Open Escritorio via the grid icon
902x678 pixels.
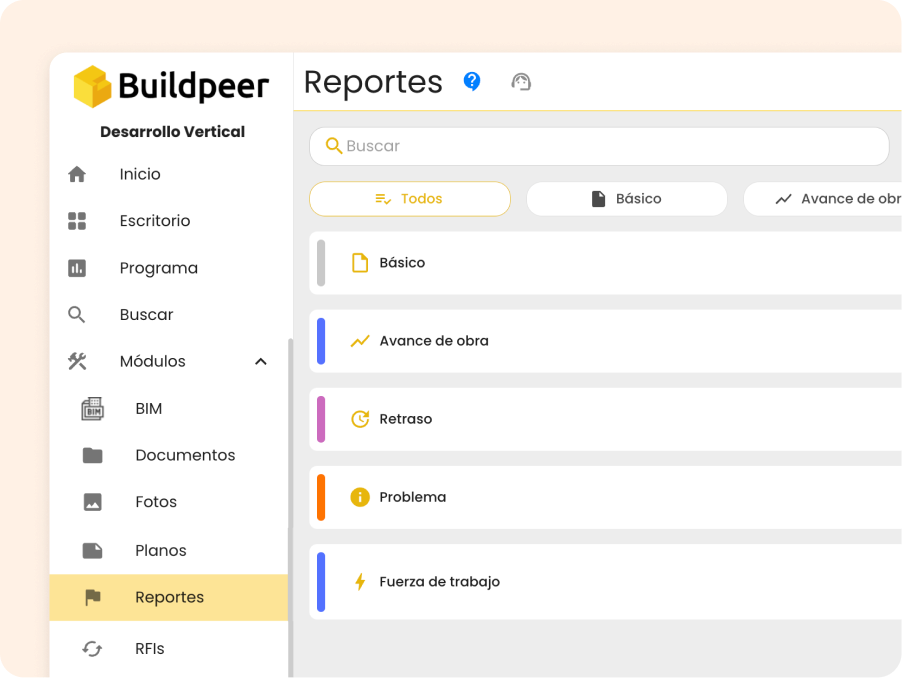[x=77, y=220]
